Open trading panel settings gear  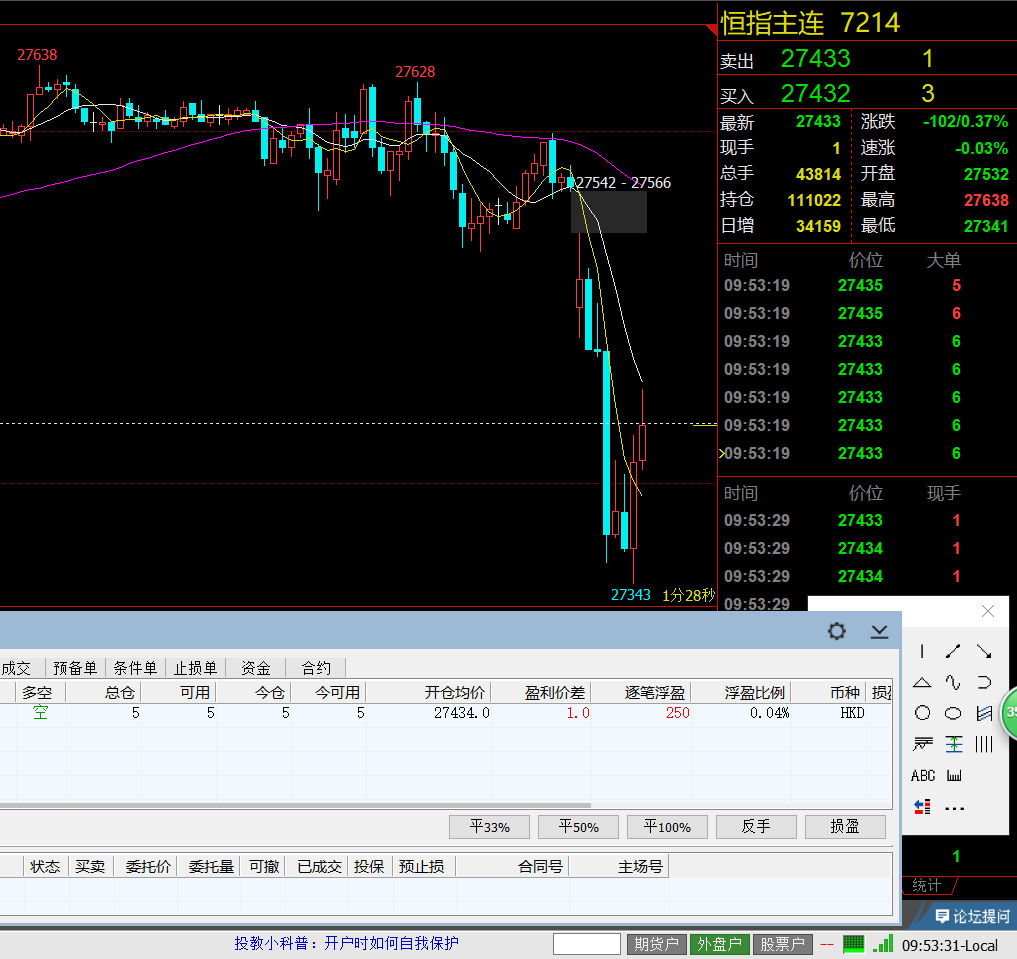(x=837, y=631)
